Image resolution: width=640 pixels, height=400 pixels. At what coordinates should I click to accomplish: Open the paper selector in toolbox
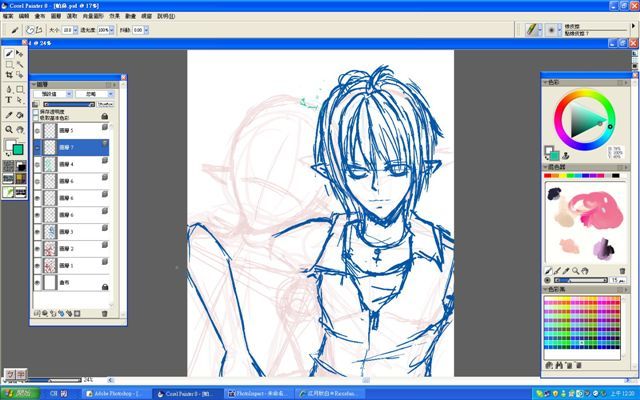(x=8, y=166)
